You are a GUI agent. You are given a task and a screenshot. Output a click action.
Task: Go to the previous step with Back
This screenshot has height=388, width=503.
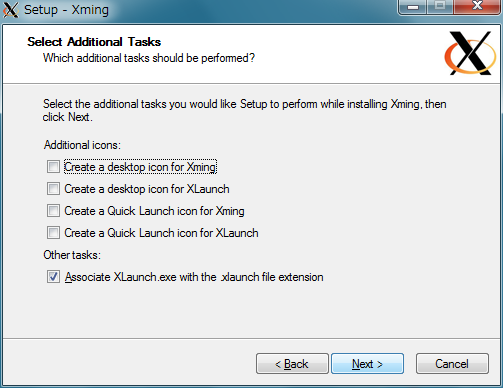pos(292,364)
